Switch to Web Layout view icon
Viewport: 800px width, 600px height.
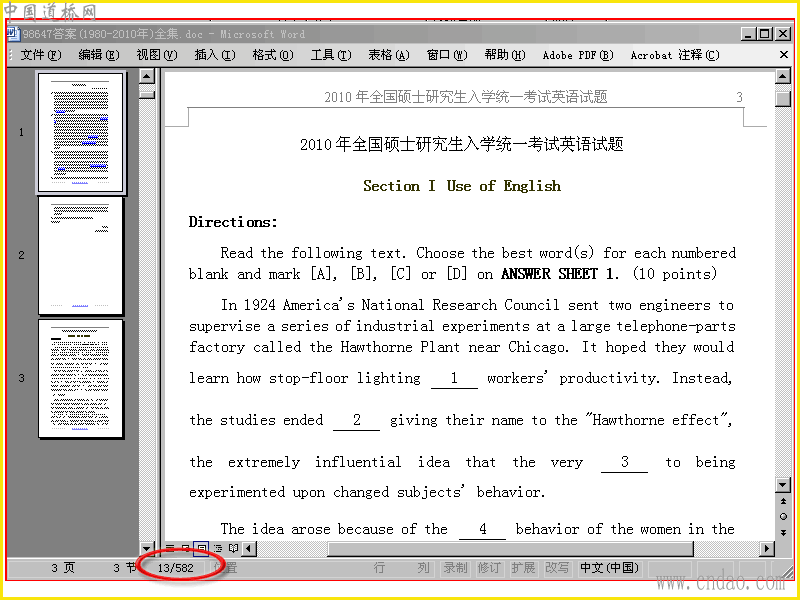(x=186, y=548)
